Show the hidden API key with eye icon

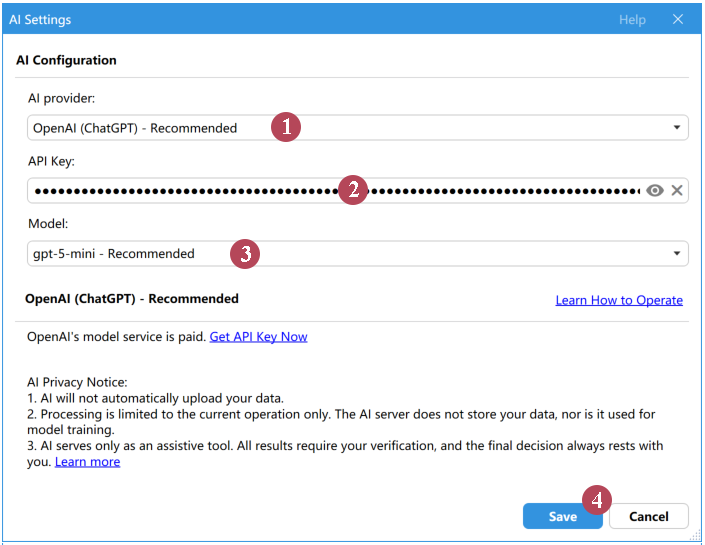click(655, 191)
